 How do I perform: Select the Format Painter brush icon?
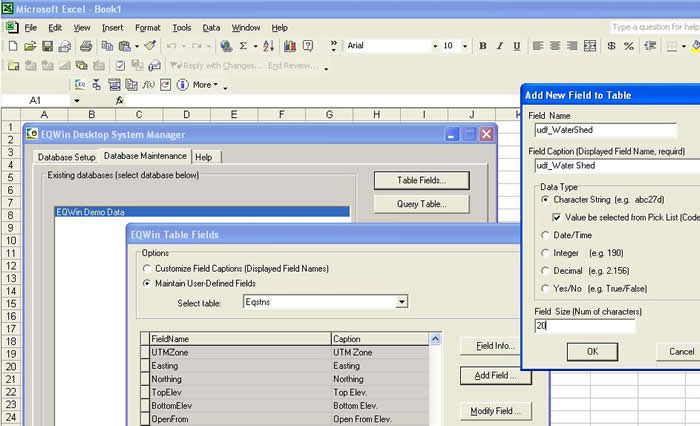click(150, 46)
